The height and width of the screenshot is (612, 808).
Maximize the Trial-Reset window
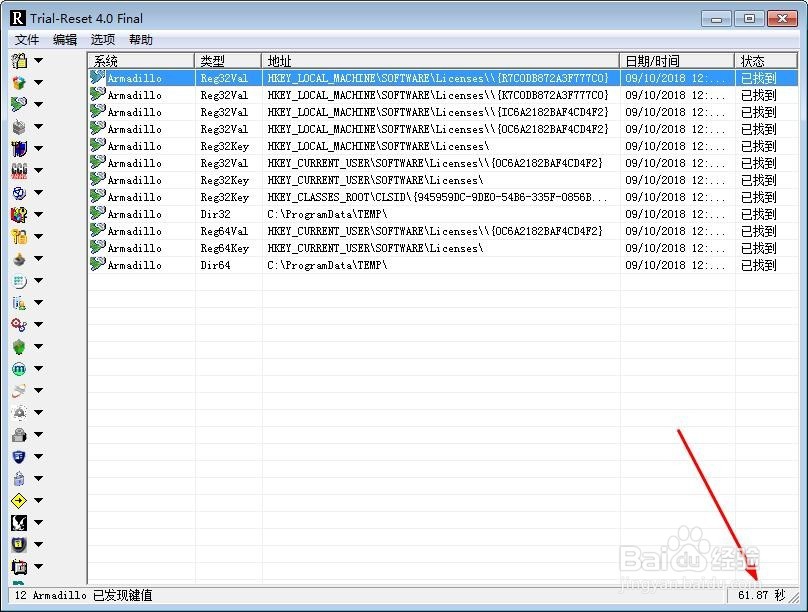click(x=749, y=19)
